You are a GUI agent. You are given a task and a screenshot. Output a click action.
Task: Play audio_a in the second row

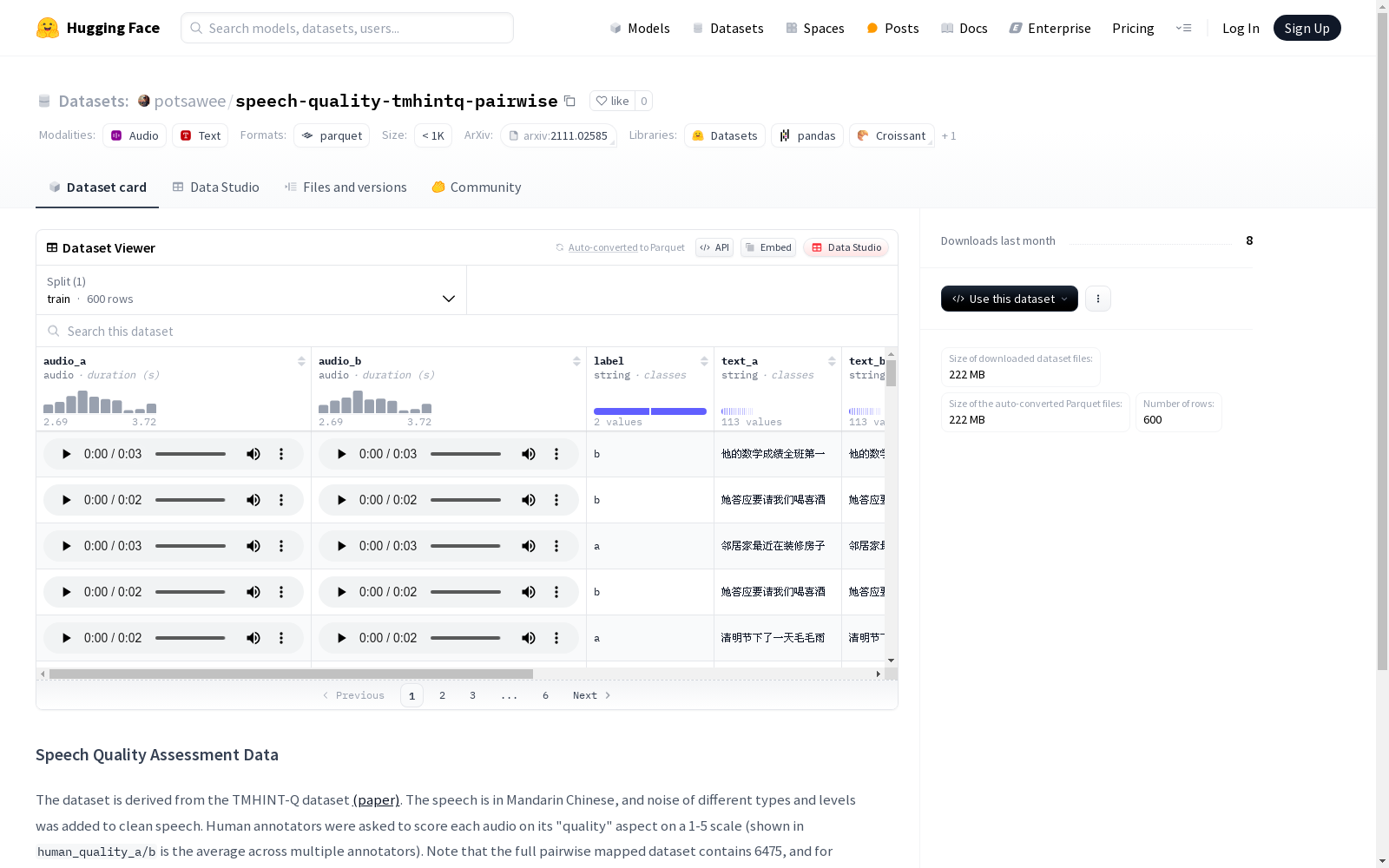point(67,500)
